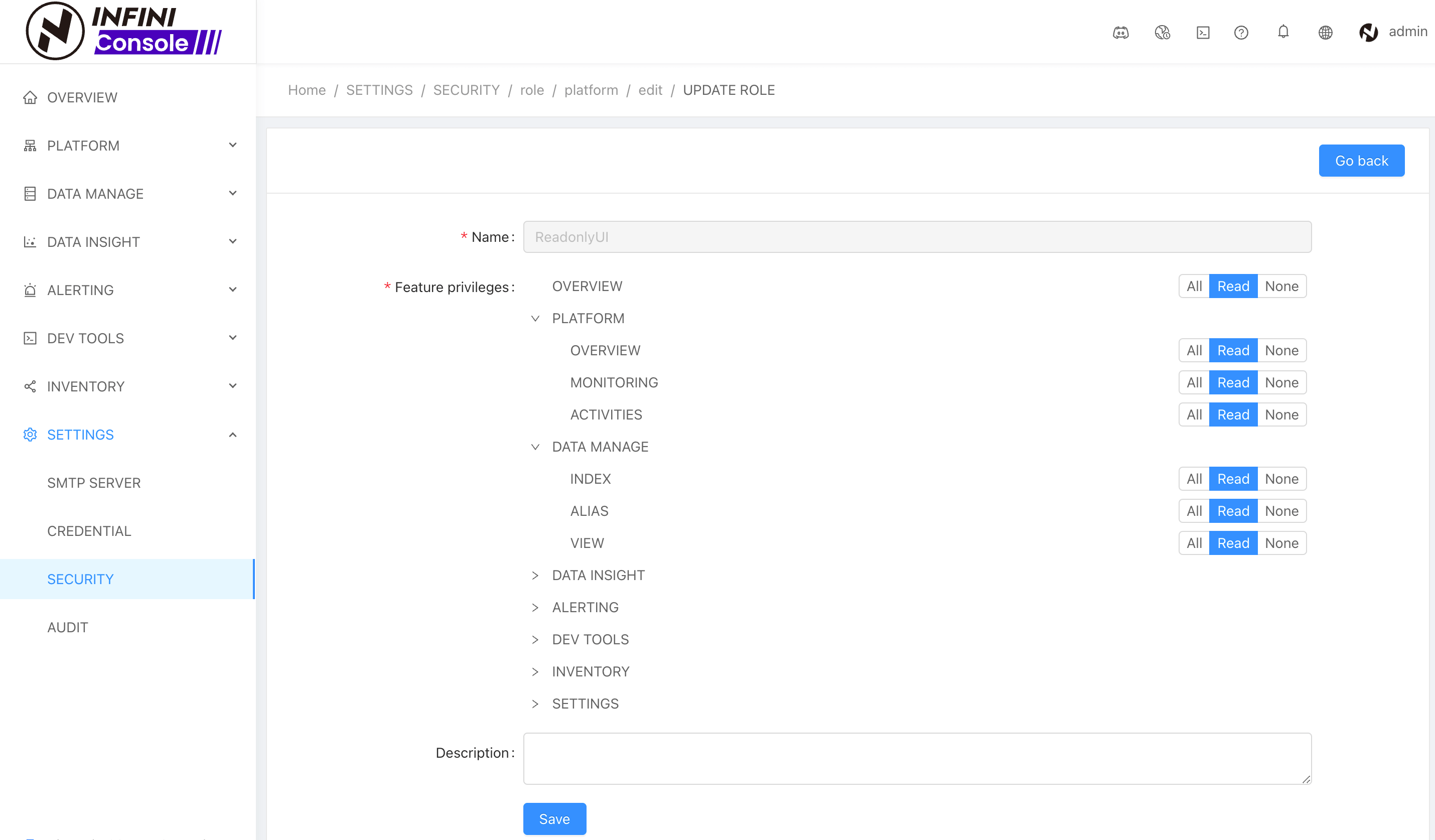Screen dimensions: 1435x840
Task: Open the terminal console icon in header
Action: coord(1203,33)
